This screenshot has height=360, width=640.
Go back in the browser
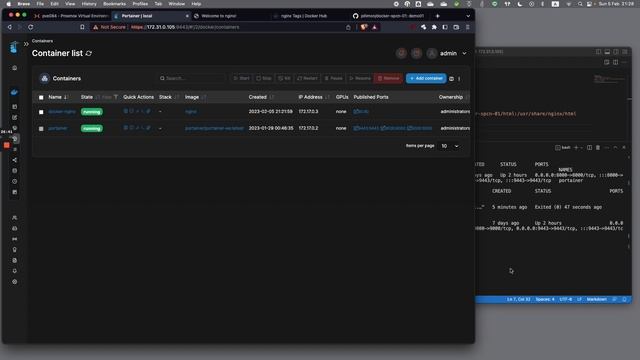(x=10, y=27)
